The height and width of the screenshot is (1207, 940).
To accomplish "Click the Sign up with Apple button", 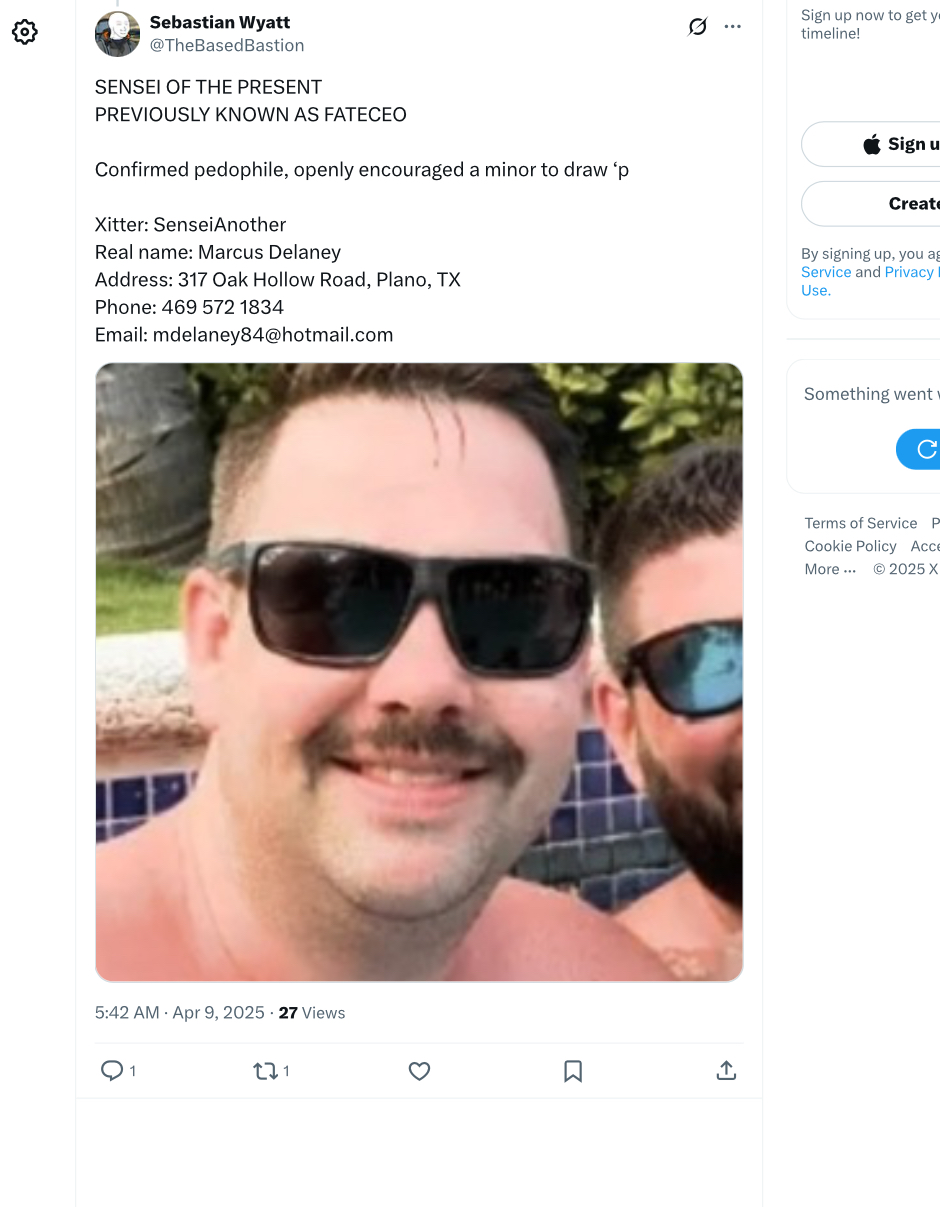I will (x=871, y=144).
